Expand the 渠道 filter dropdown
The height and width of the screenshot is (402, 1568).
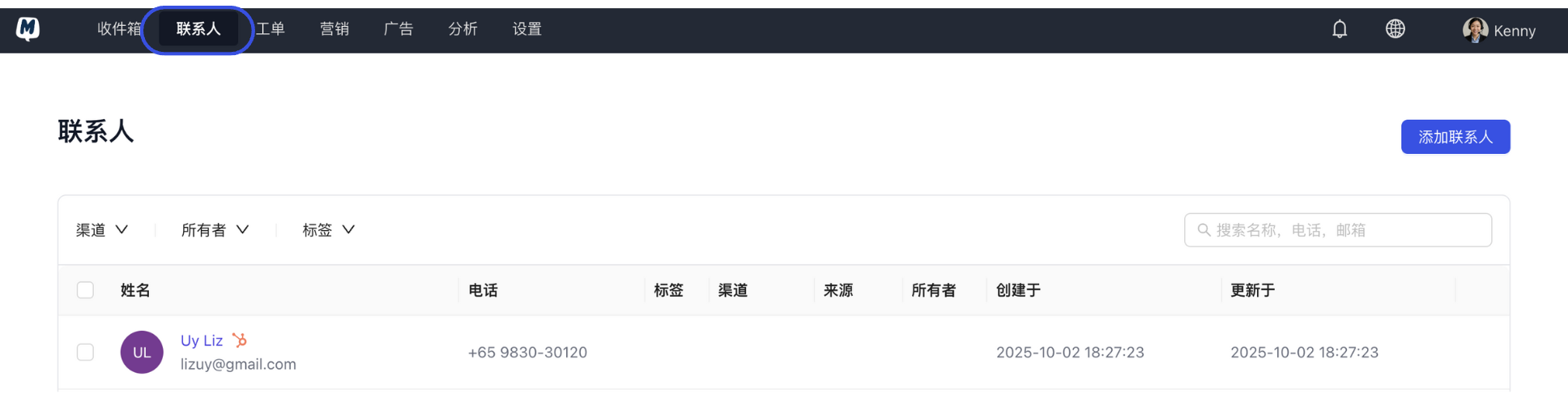[102, 230]
